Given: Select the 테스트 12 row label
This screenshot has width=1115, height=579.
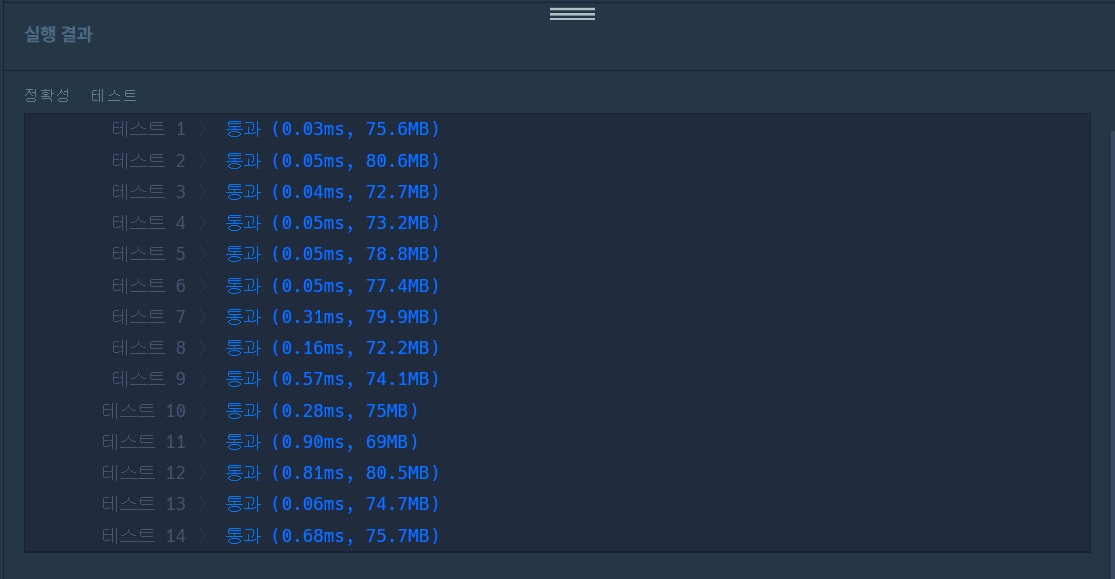Looking at the screenshot, I should point(144,473).
